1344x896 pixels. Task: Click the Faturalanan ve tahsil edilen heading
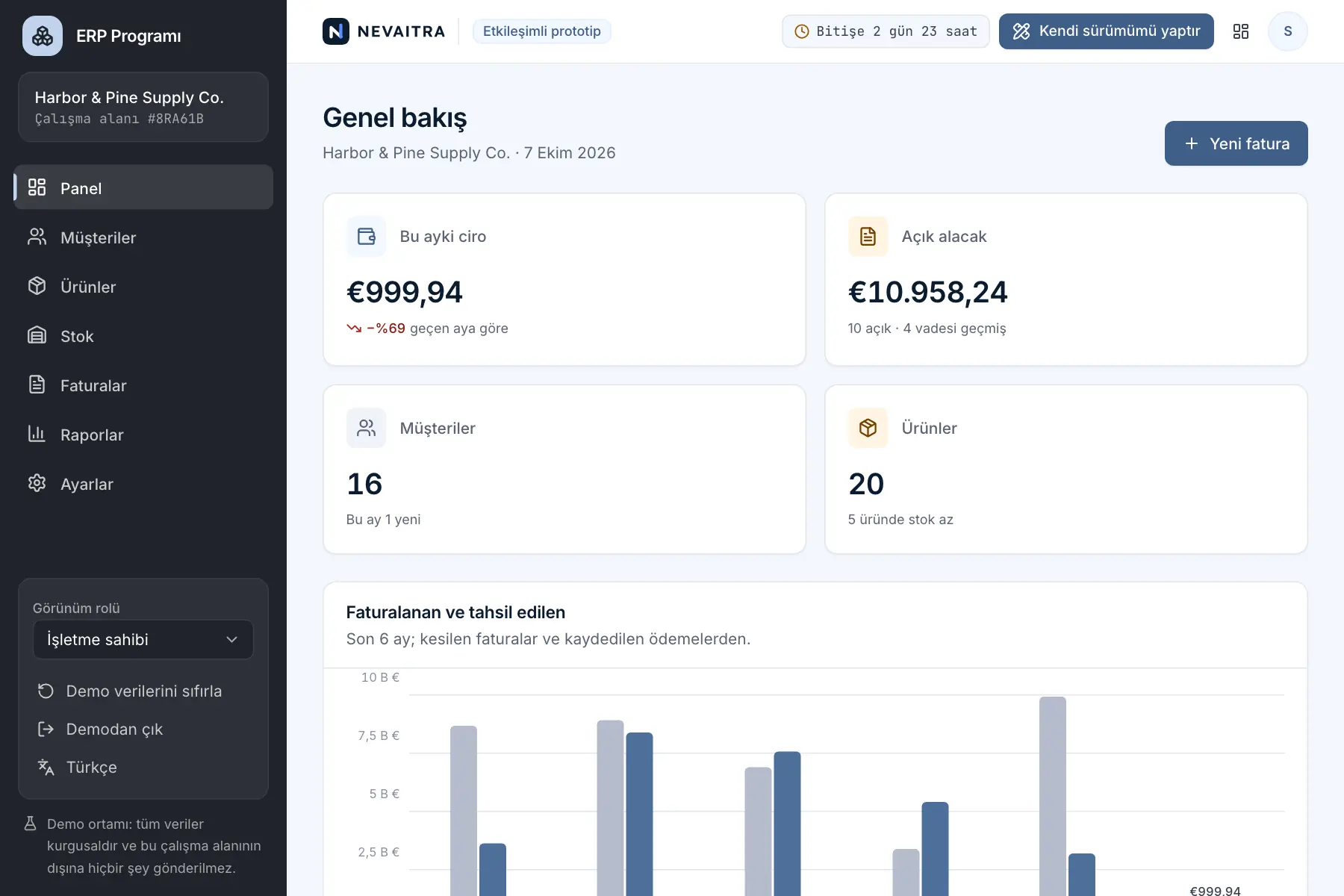455,612
